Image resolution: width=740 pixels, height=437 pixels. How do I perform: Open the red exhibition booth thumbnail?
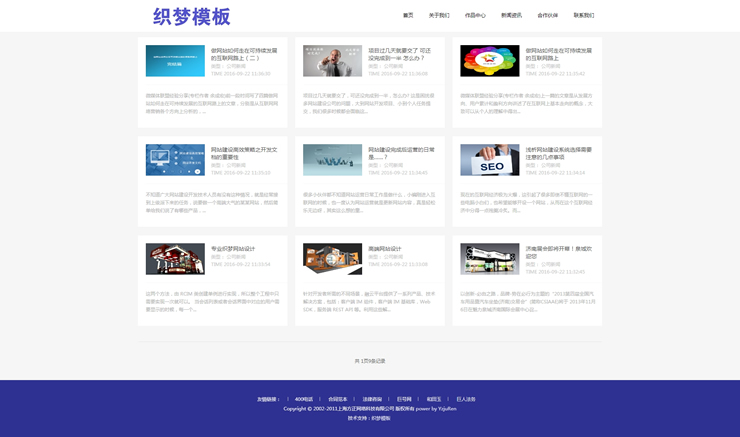pos(175,259)
